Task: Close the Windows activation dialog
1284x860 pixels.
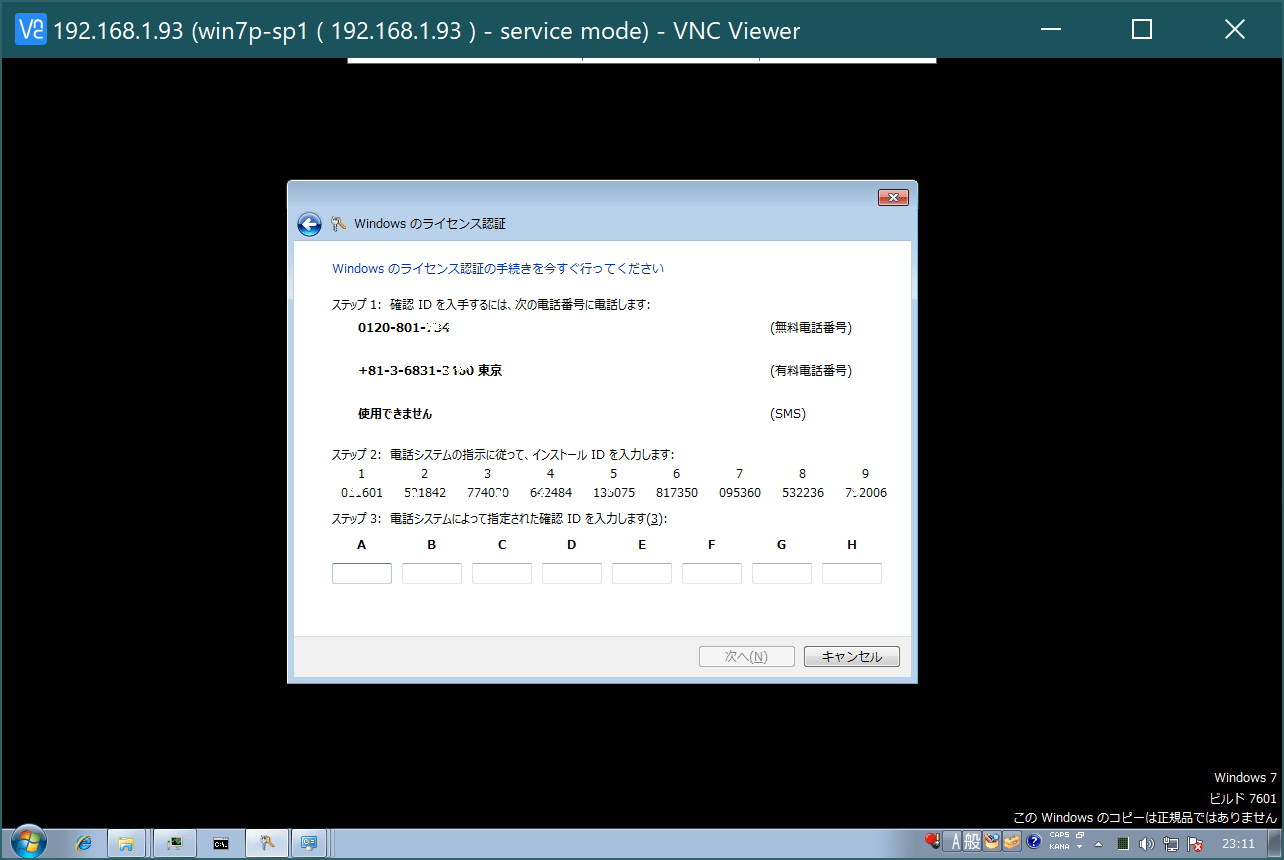Action: coord(892,198)
